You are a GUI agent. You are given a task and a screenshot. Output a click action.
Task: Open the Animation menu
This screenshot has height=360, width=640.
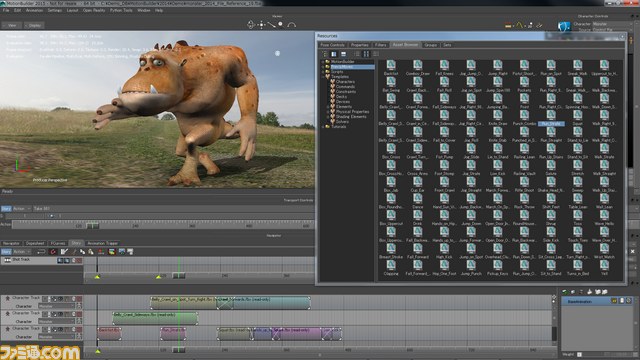pyautogui.click(x=34, y=10)
